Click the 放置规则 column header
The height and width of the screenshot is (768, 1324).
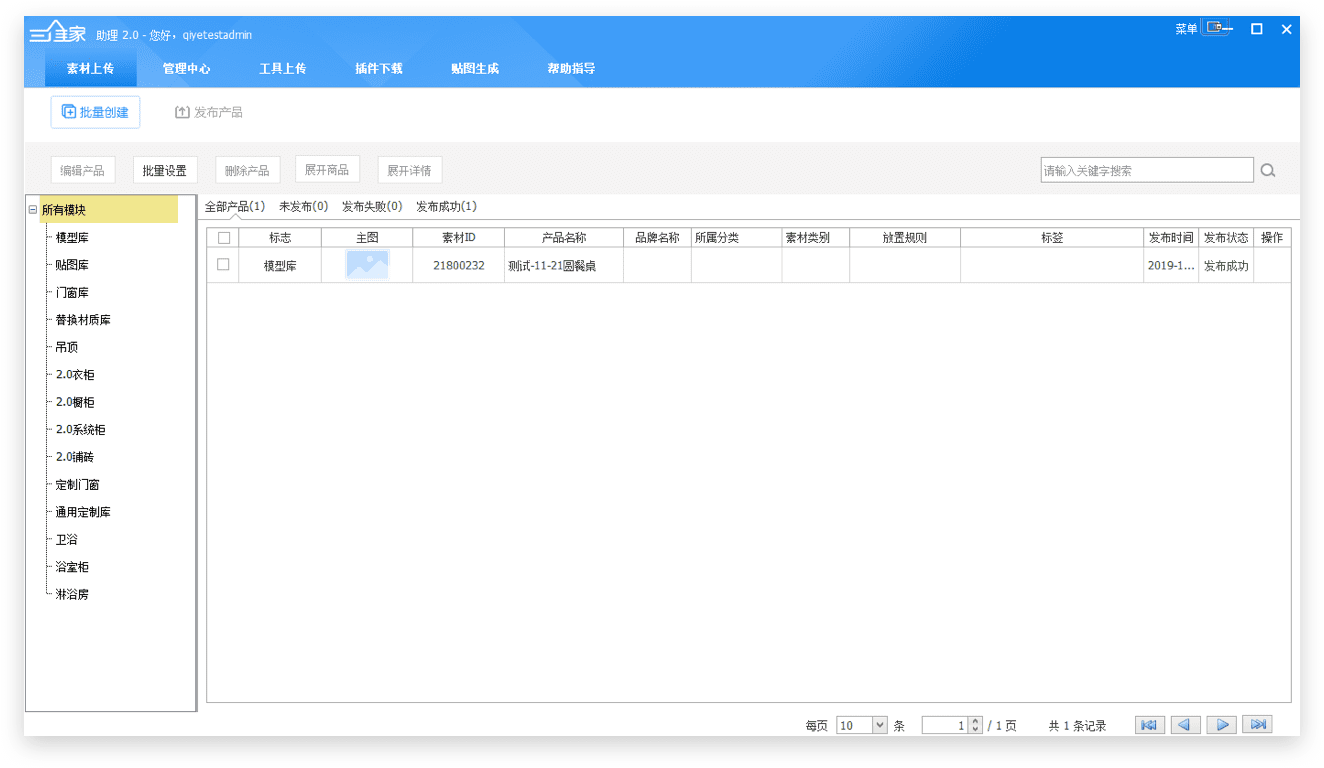[905, 238]
